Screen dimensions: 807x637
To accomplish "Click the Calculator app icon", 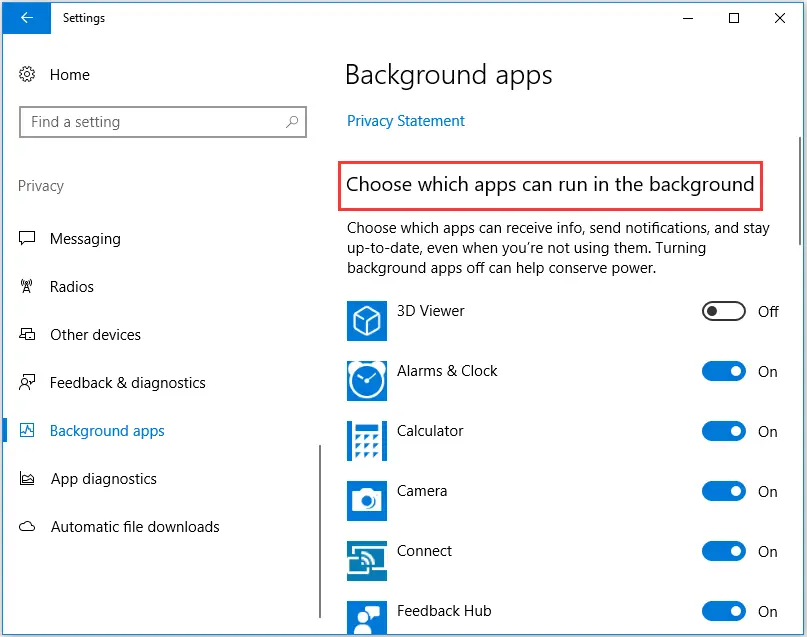I will tap(366, 441).
